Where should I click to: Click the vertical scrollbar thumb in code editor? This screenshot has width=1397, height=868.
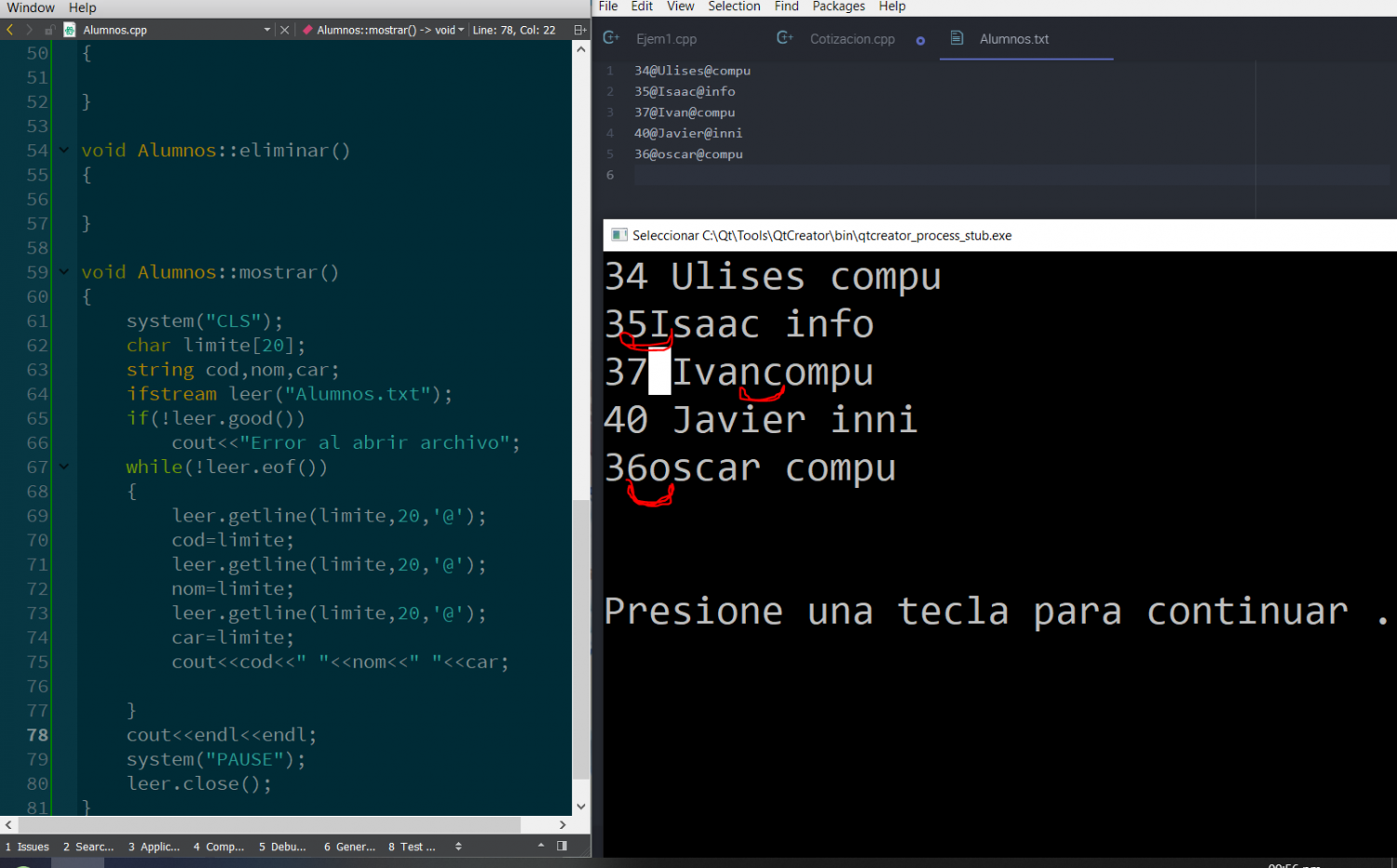click(x=581, y=639)
